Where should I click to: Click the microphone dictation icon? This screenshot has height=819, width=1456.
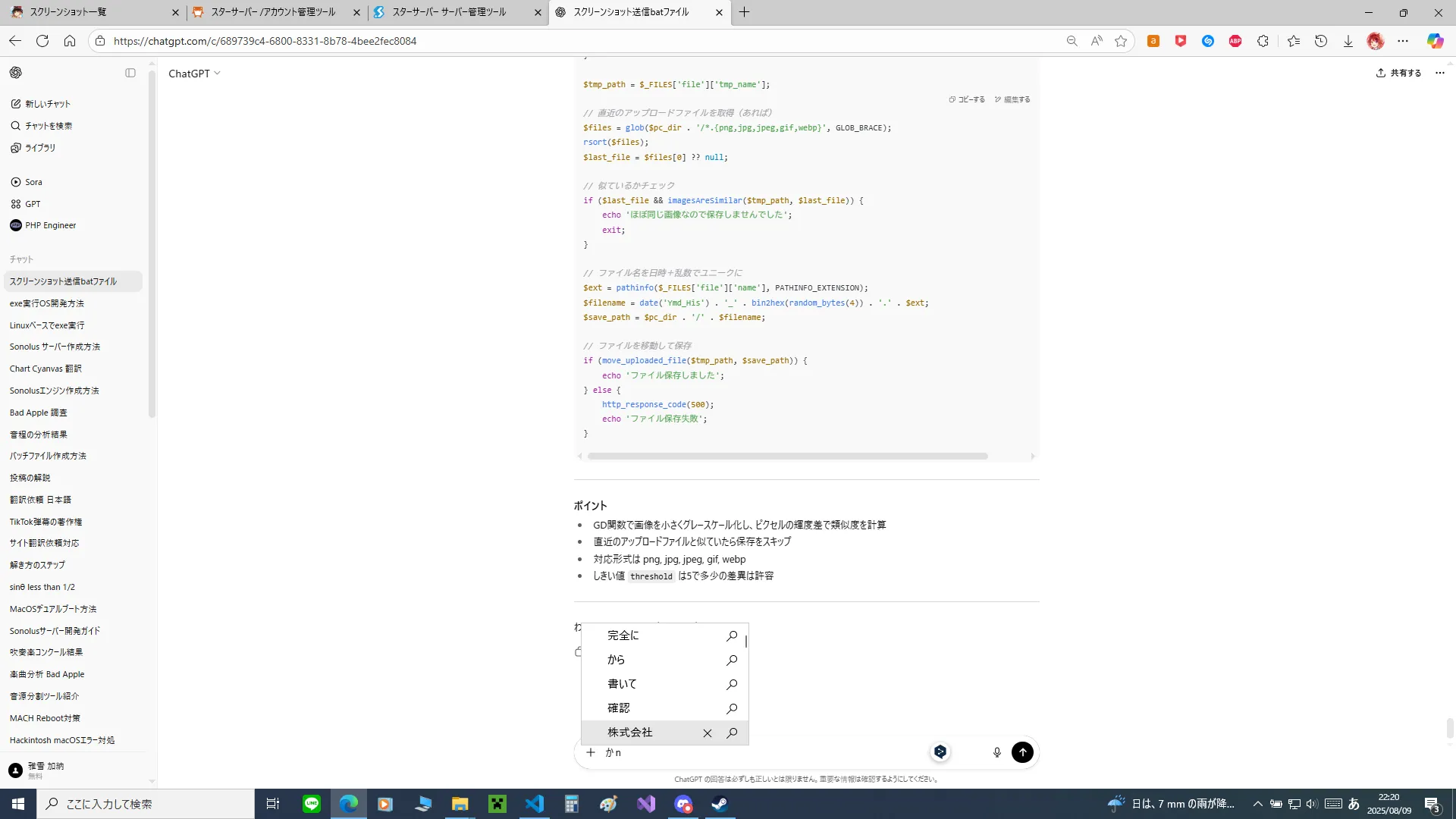coord(996,752)
